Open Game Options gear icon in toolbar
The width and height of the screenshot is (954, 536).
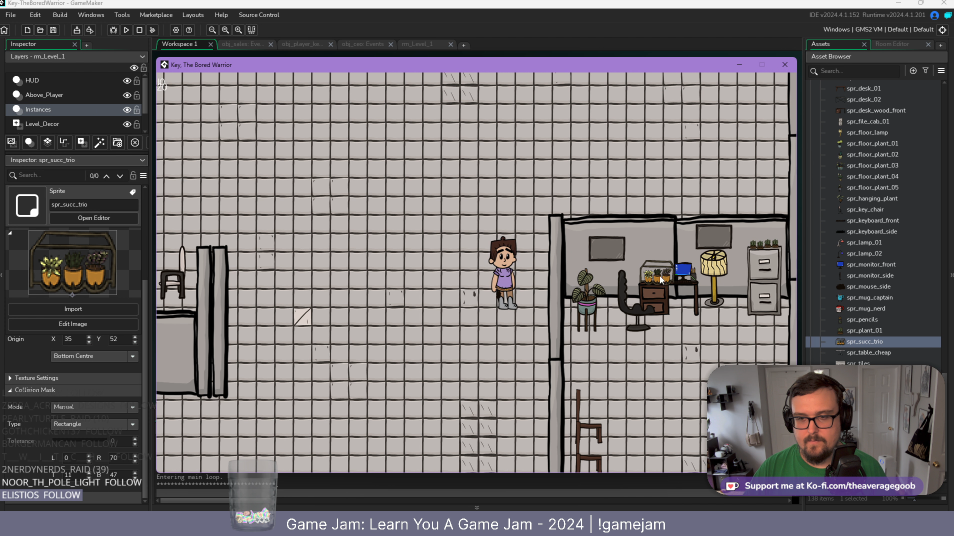coord(176,30)
